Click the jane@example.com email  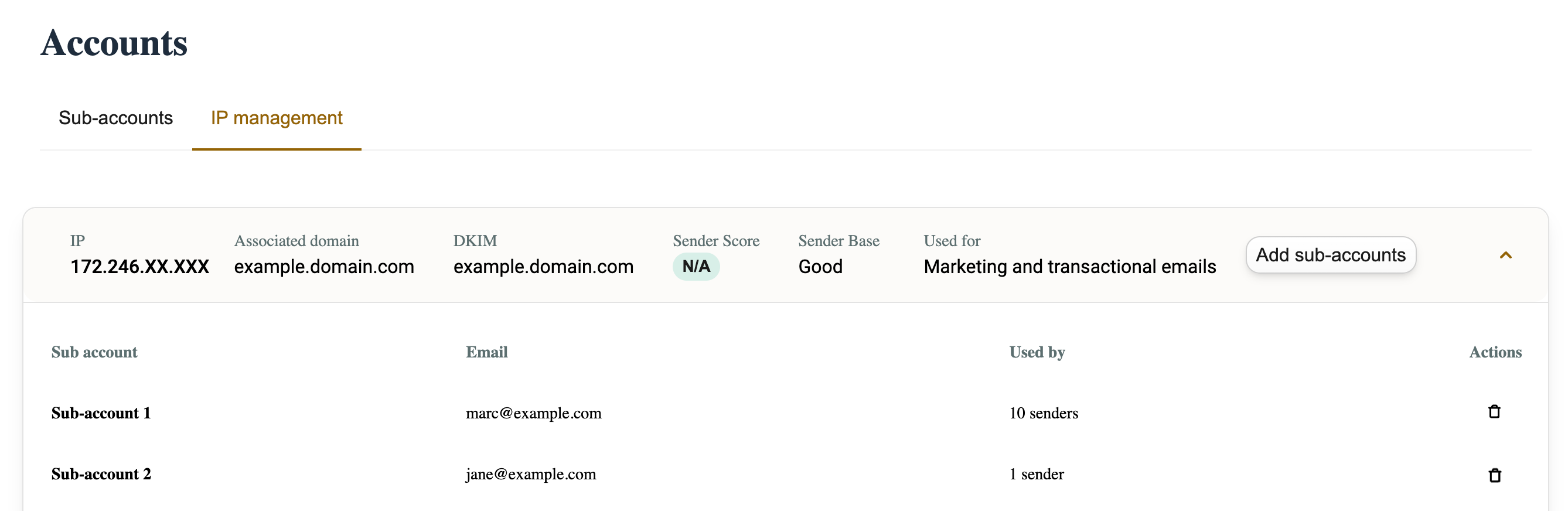[x=531, y=474]
